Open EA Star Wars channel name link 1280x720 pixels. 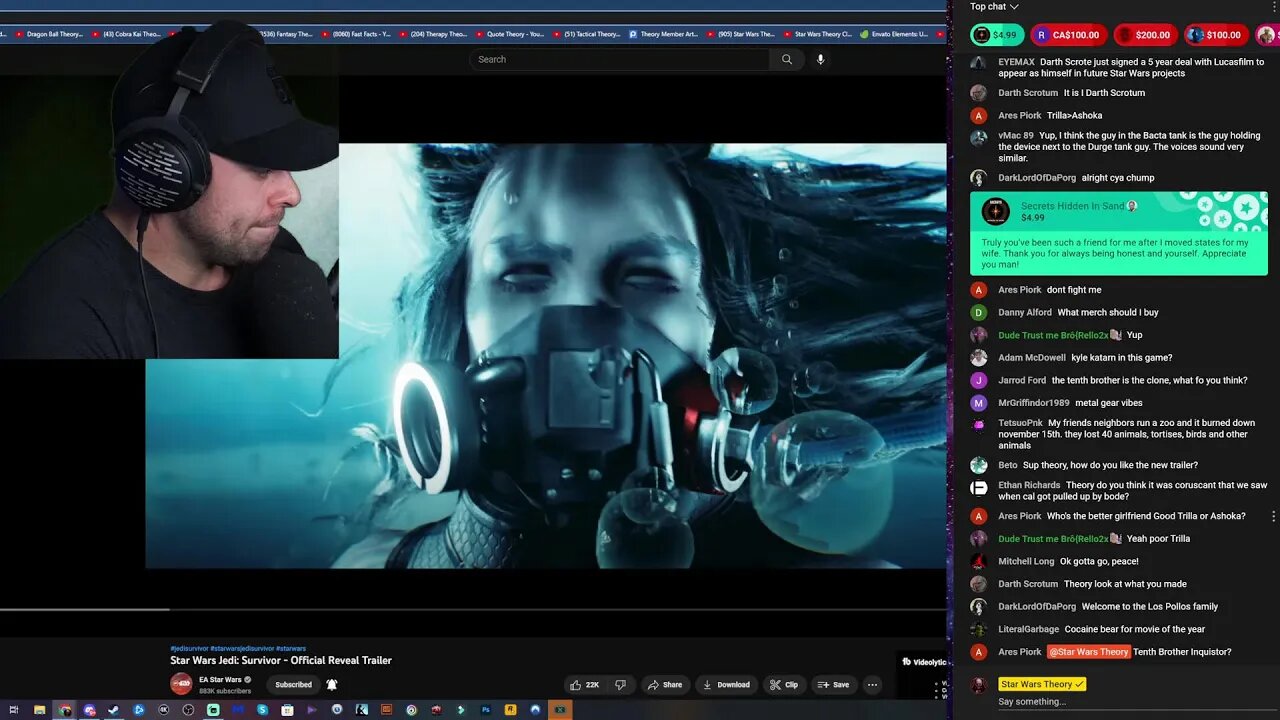pyautogui.click(x=220, y=680)
